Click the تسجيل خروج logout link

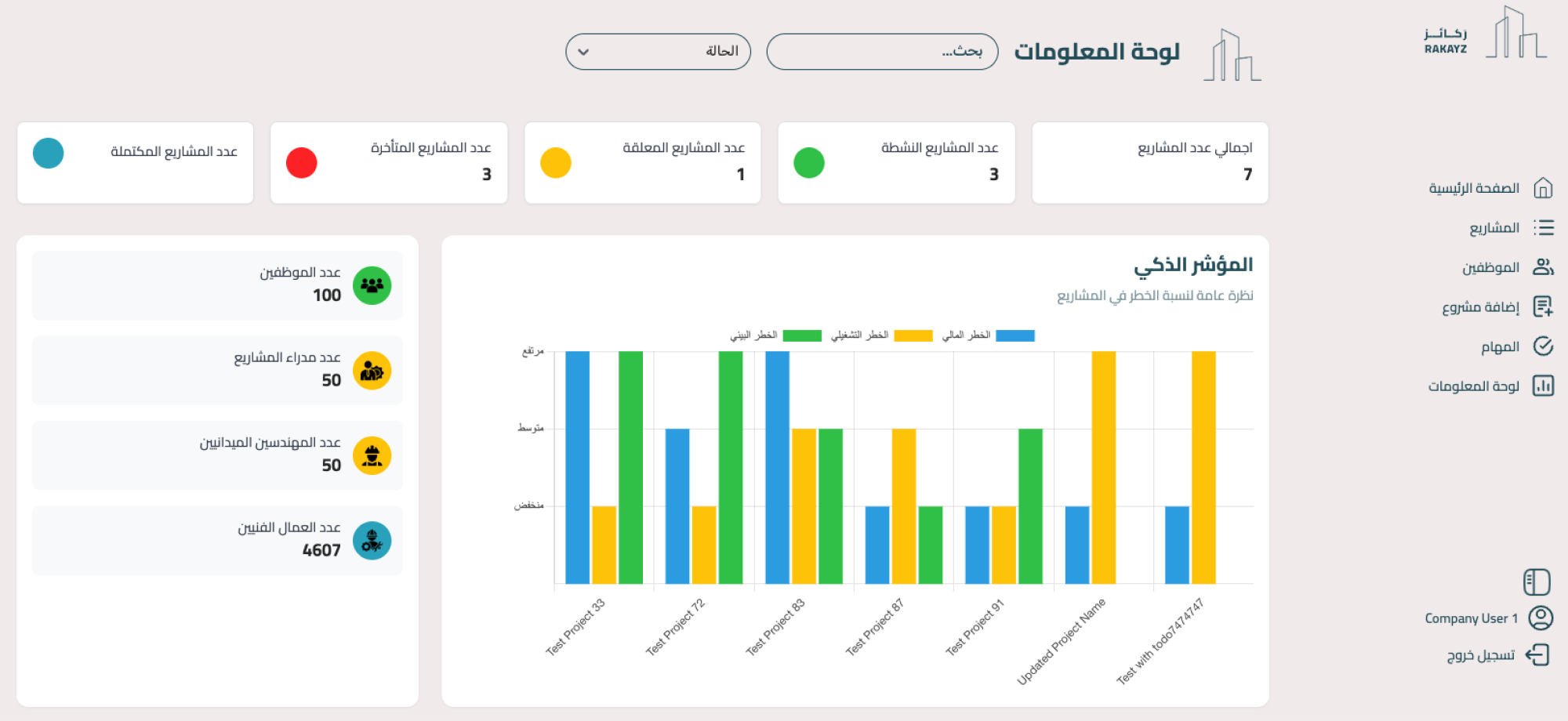[1480, 655]
